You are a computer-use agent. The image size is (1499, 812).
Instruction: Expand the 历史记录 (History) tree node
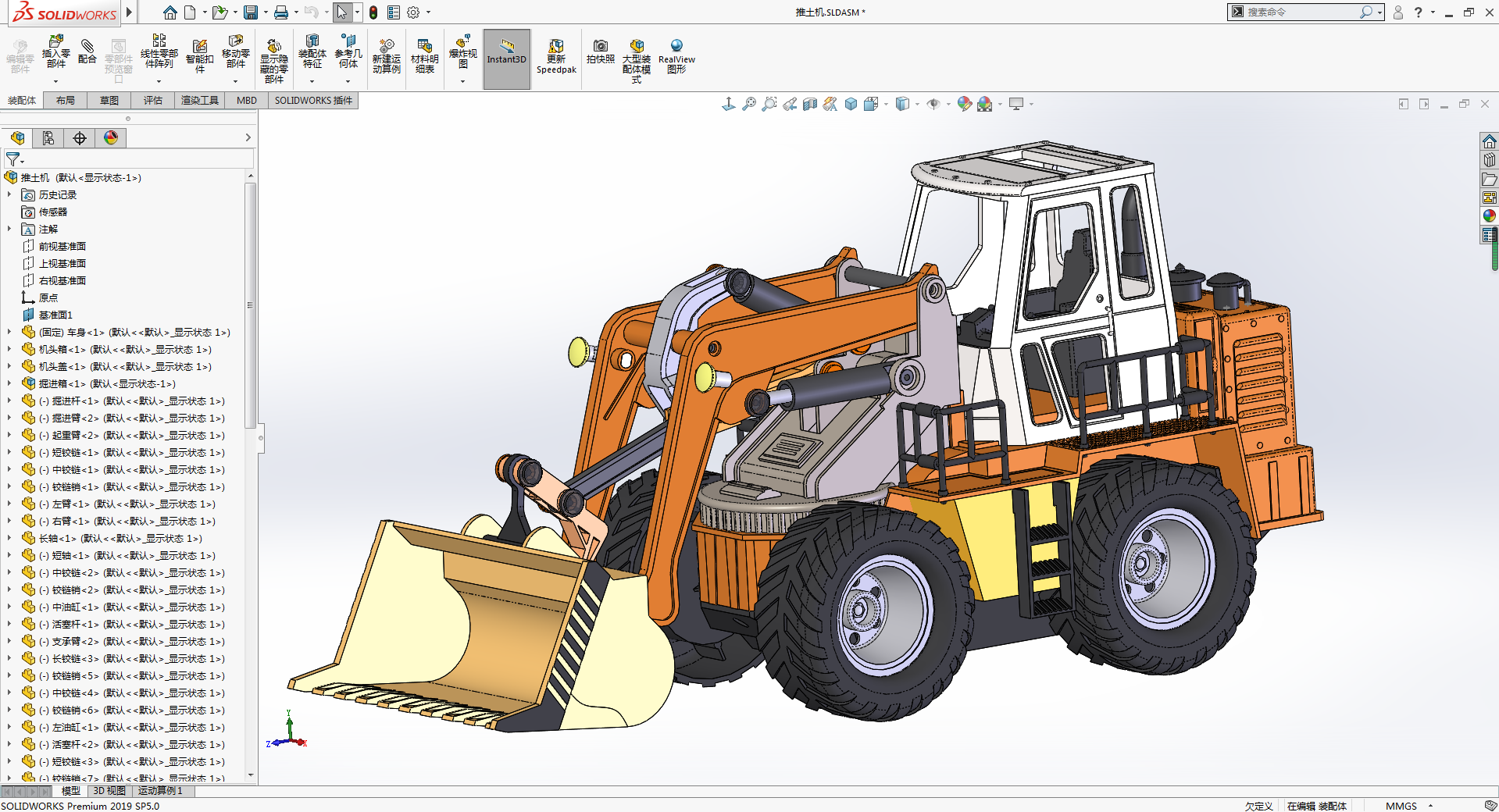click(9, 195)
